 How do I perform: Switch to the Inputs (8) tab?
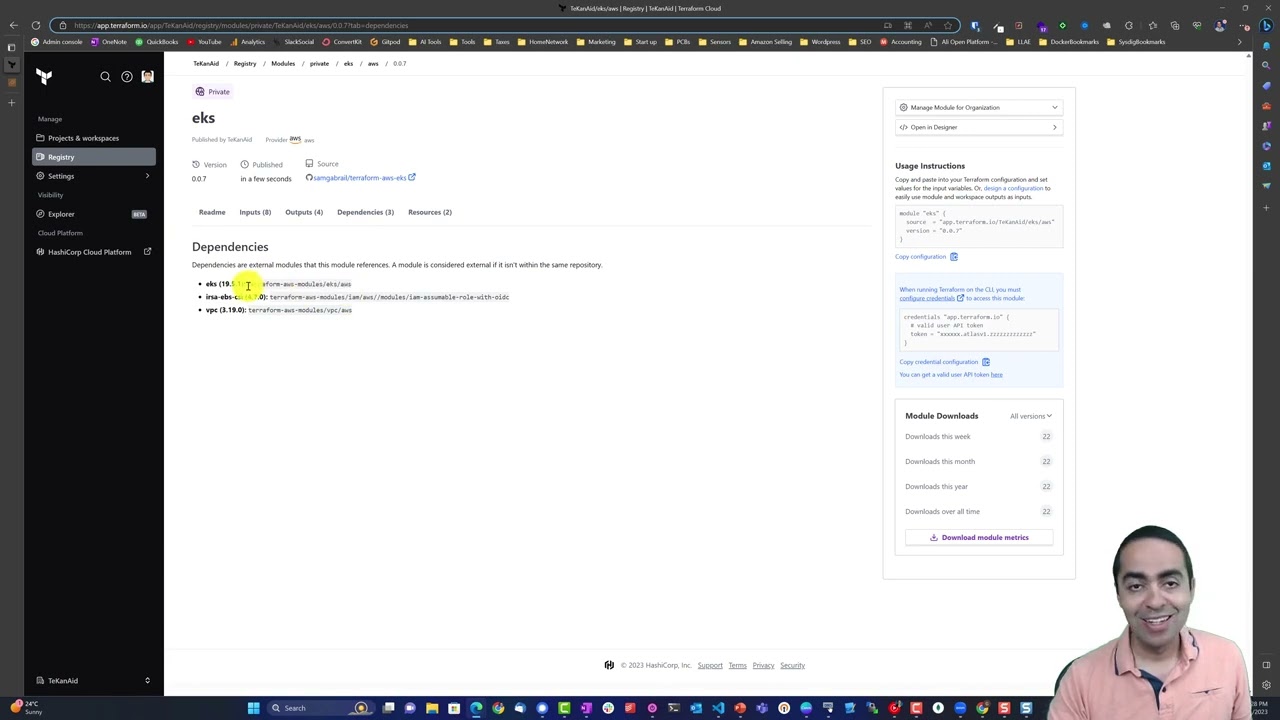(255, 212)
